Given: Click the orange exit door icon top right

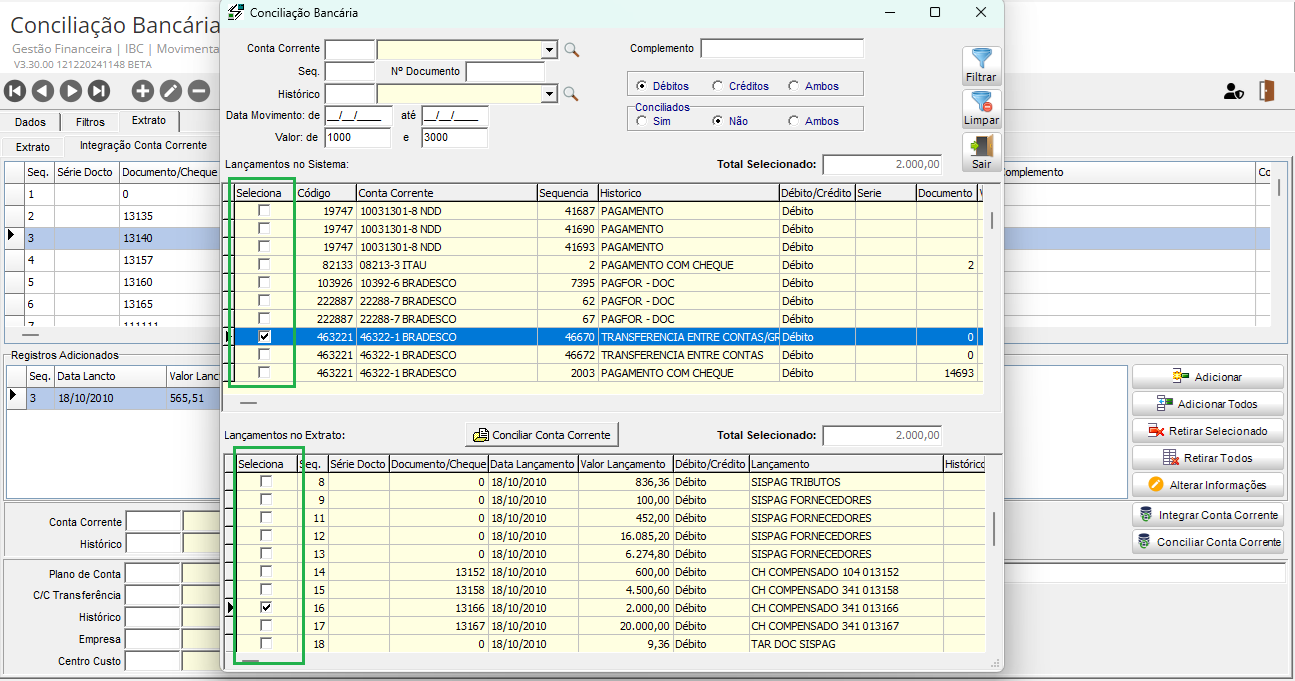Looking at the screenshot, I should click(x=1267, y=91).
